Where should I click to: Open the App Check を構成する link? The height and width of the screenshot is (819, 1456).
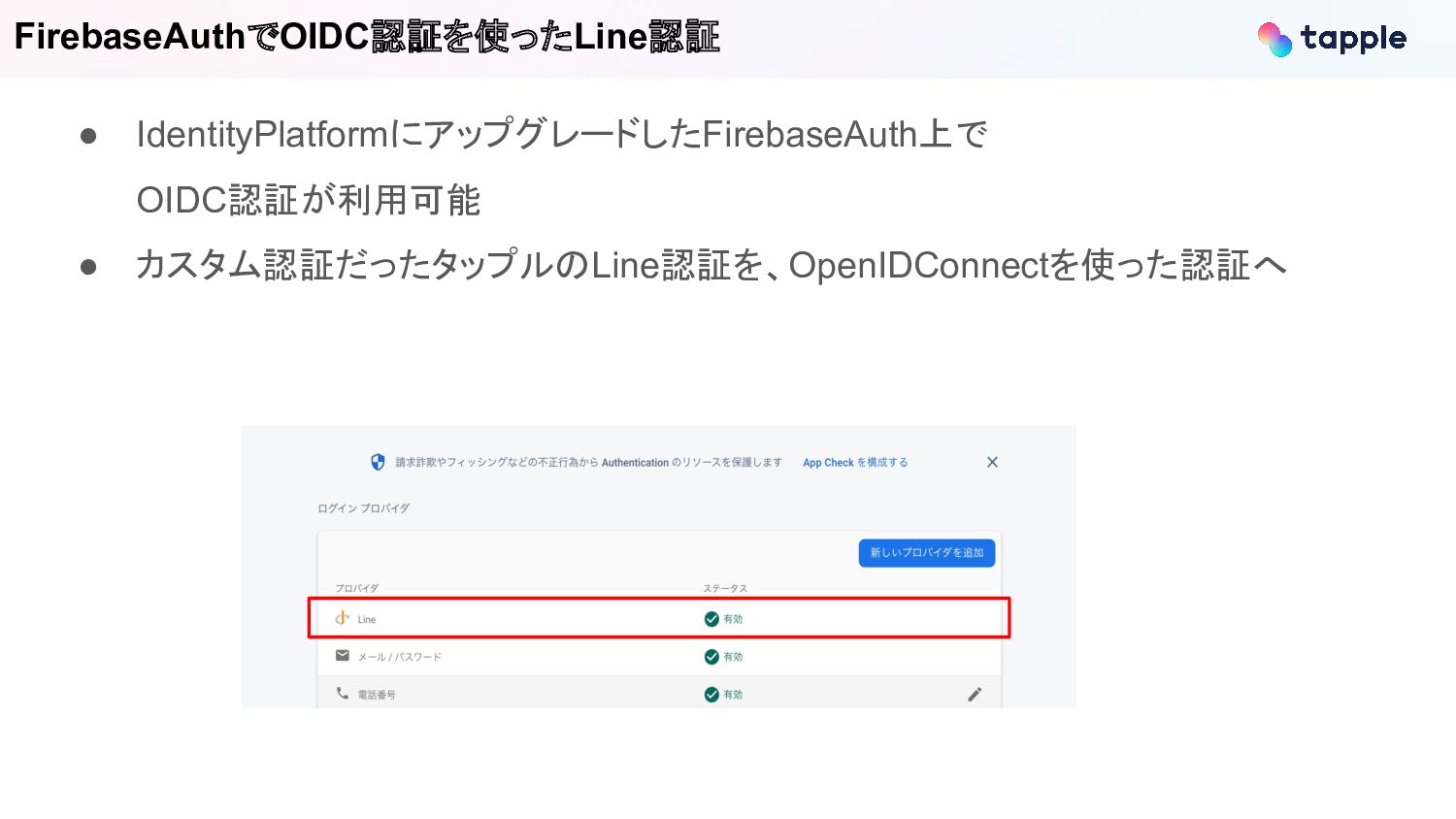click(855, 463)
